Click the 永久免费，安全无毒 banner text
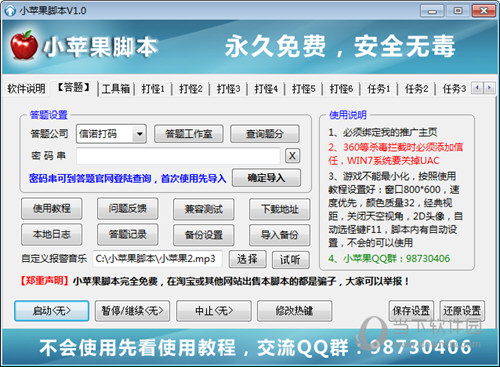 pos(340,46)
